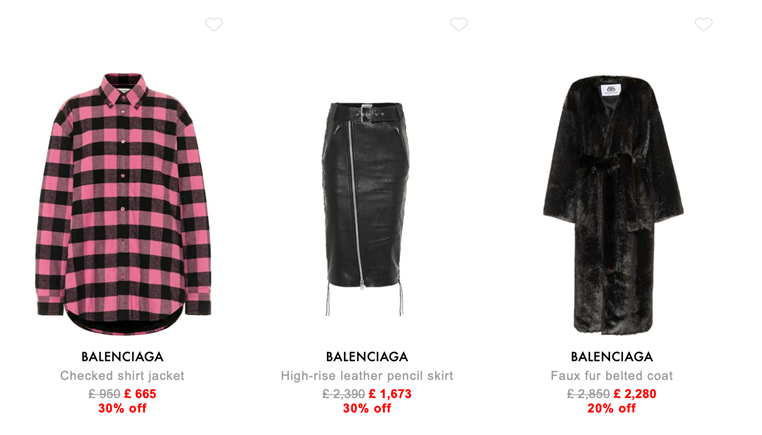Open the 'High-rise leather pencil skirt' title

point(367,376)
